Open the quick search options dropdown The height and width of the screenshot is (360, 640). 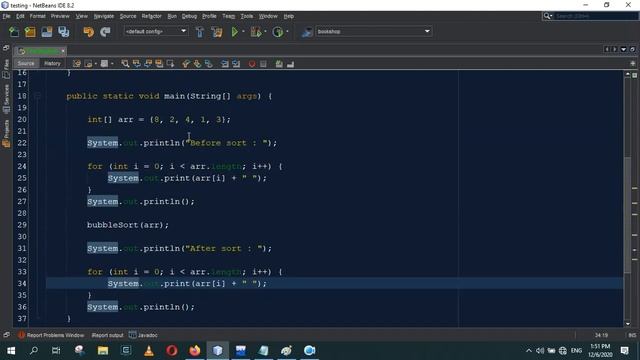(548, 16)
